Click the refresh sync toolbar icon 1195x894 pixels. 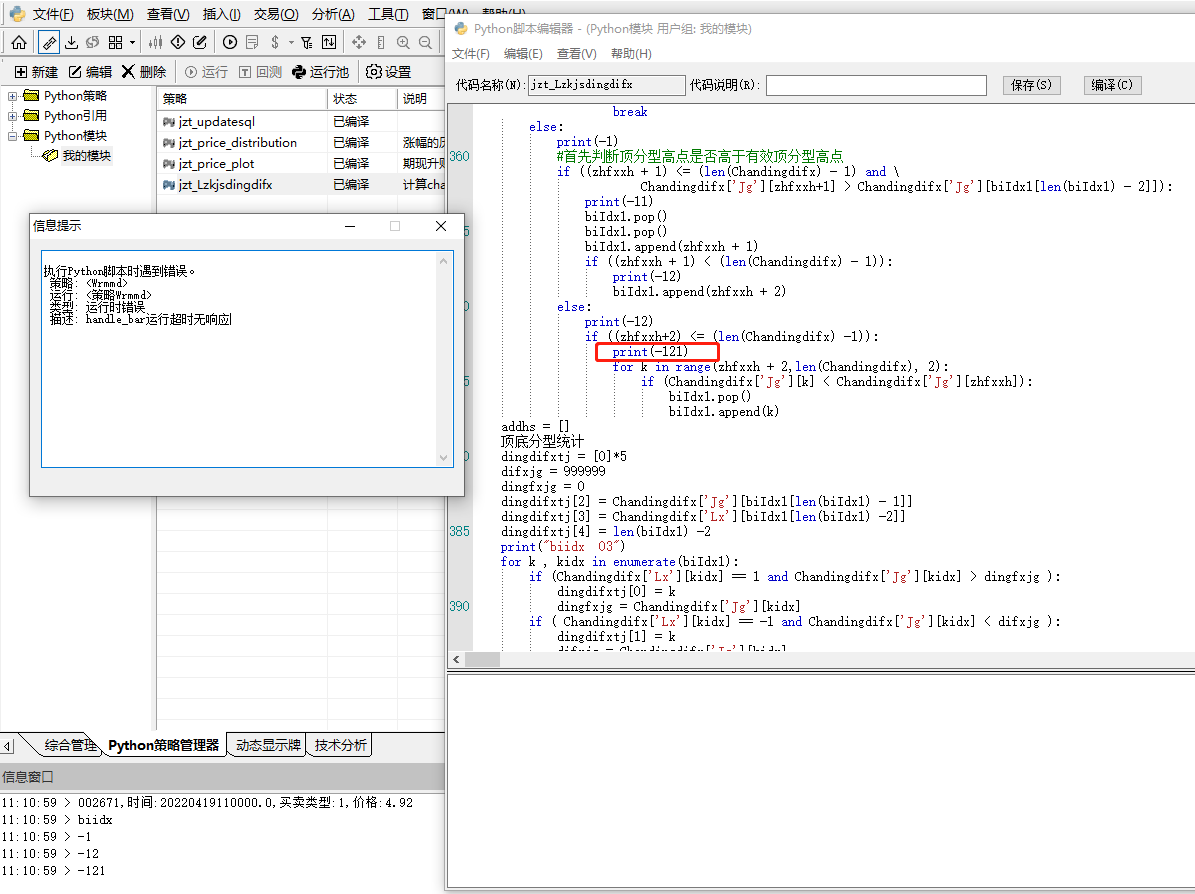pyautogui.click(x=92, y=42)
